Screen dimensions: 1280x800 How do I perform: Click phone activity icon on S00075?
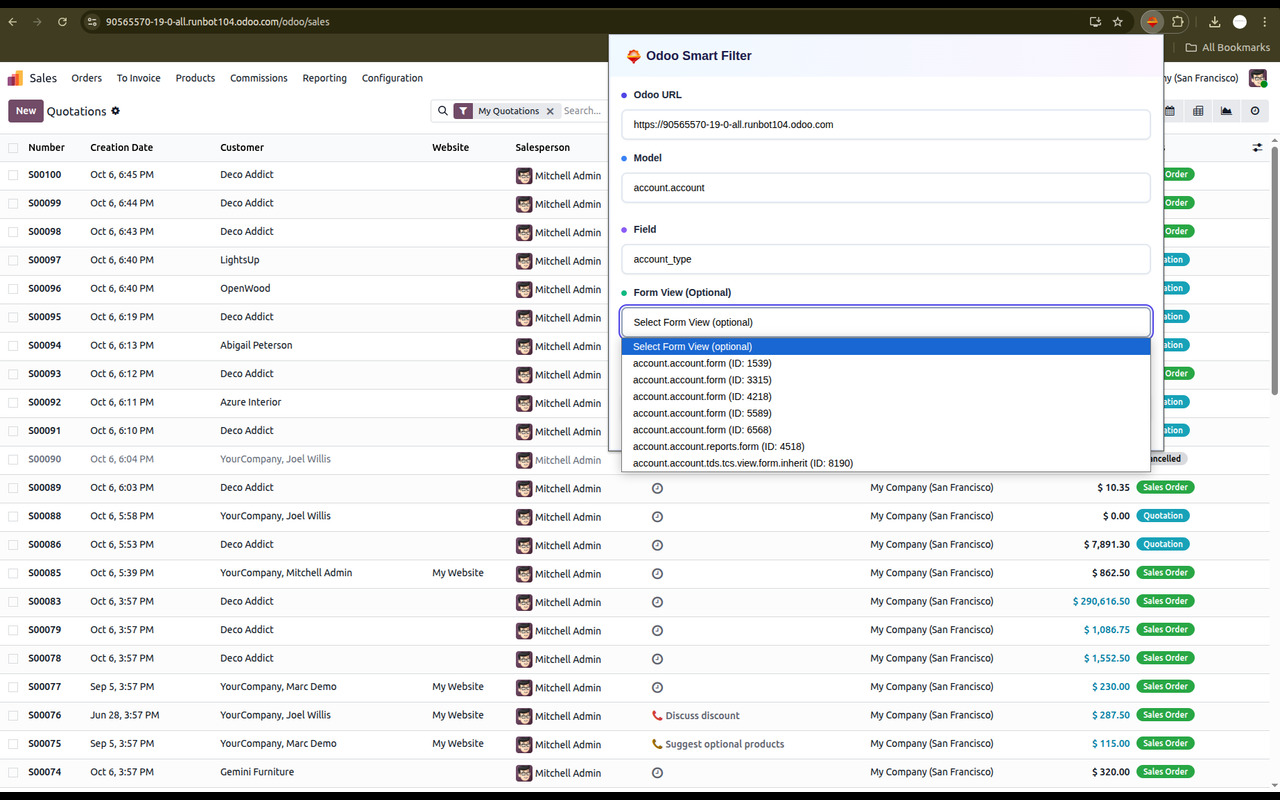click(x=657, y=744)
